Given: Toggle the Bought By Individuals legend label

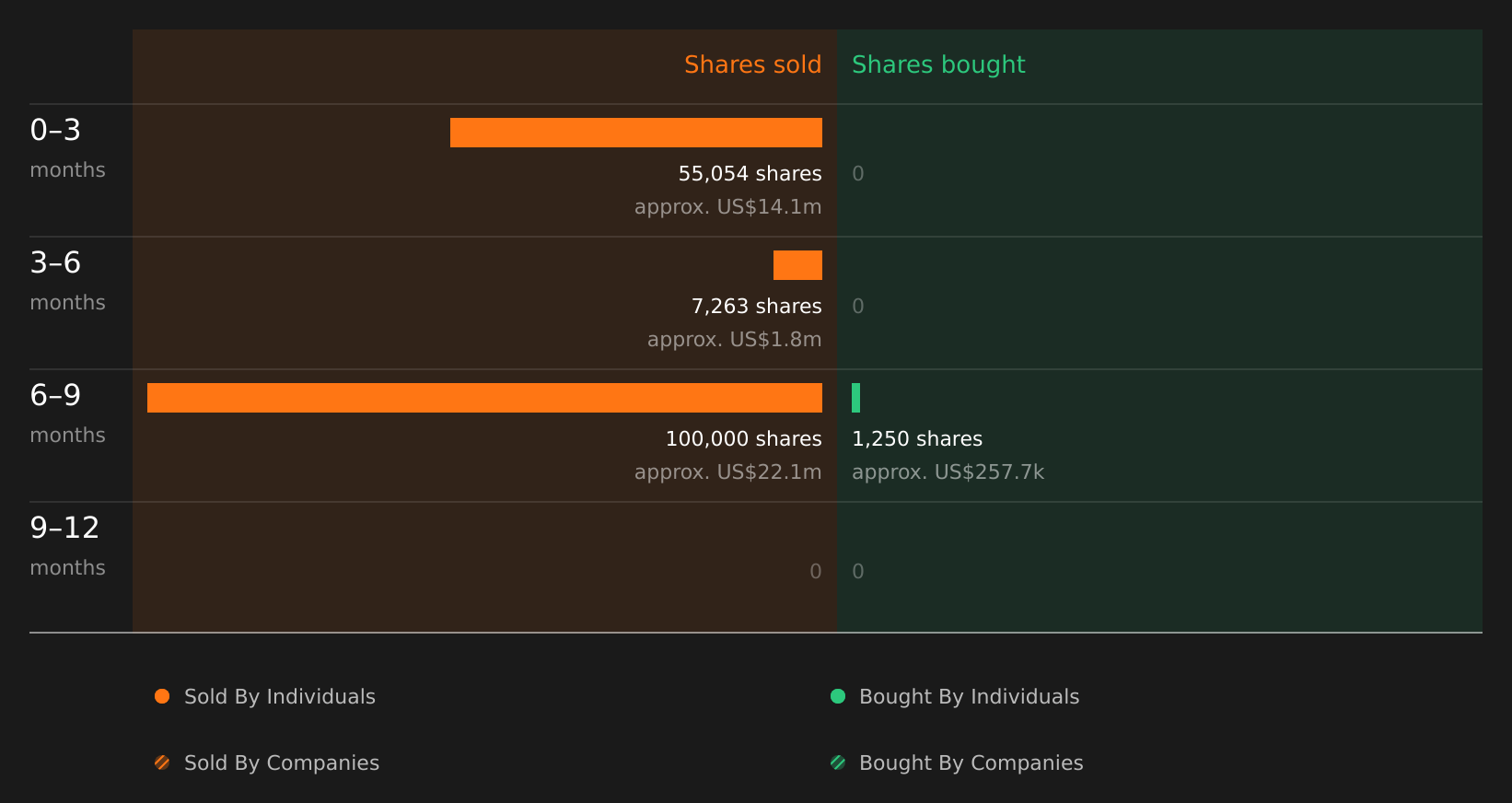Looking at the screenshot, I should tap(969, 696).
